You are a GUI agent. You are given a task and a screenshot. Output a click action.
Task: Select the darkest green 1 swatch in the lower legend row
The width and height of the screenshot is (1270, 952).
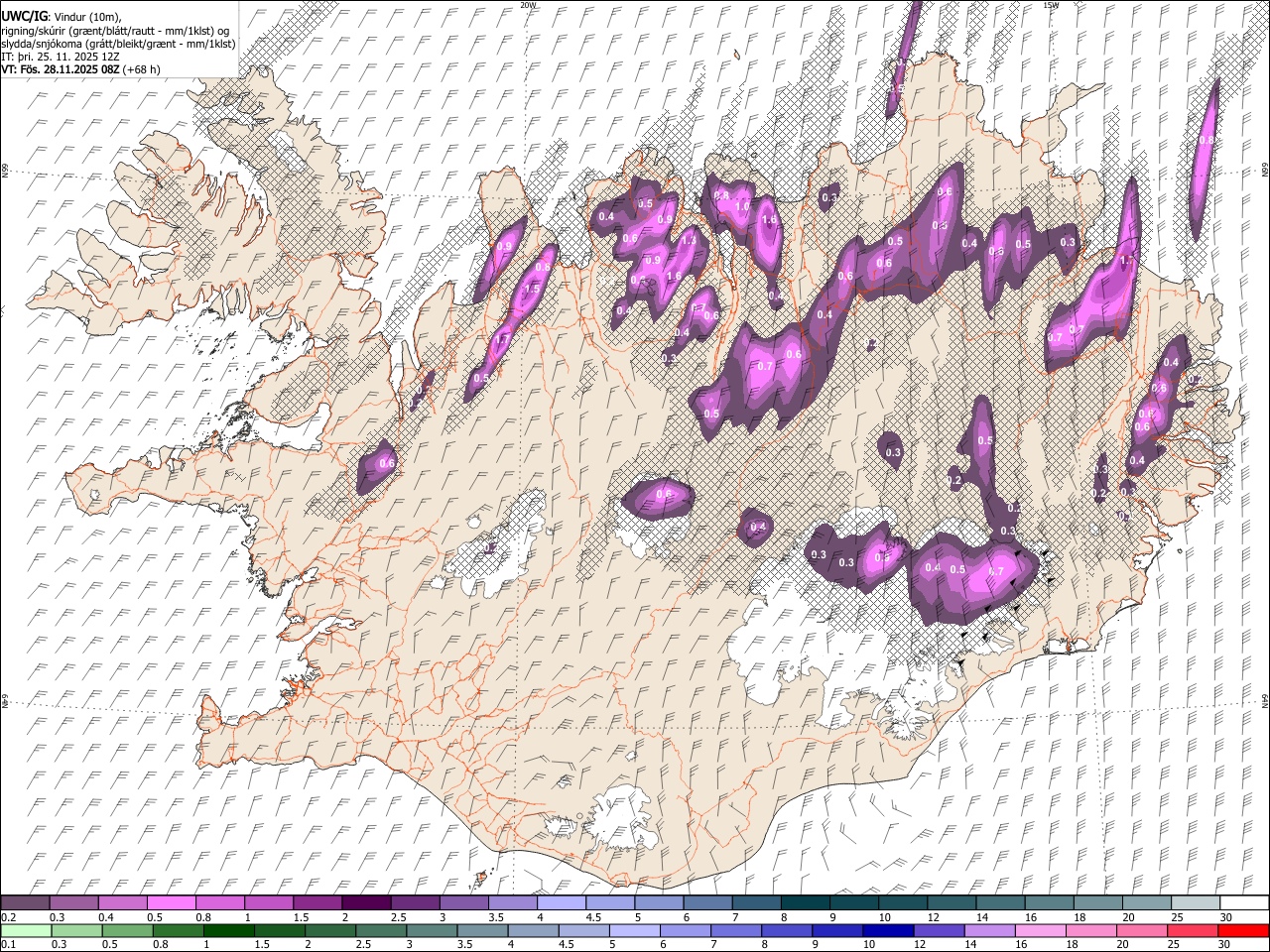click(x=228, y=930)
